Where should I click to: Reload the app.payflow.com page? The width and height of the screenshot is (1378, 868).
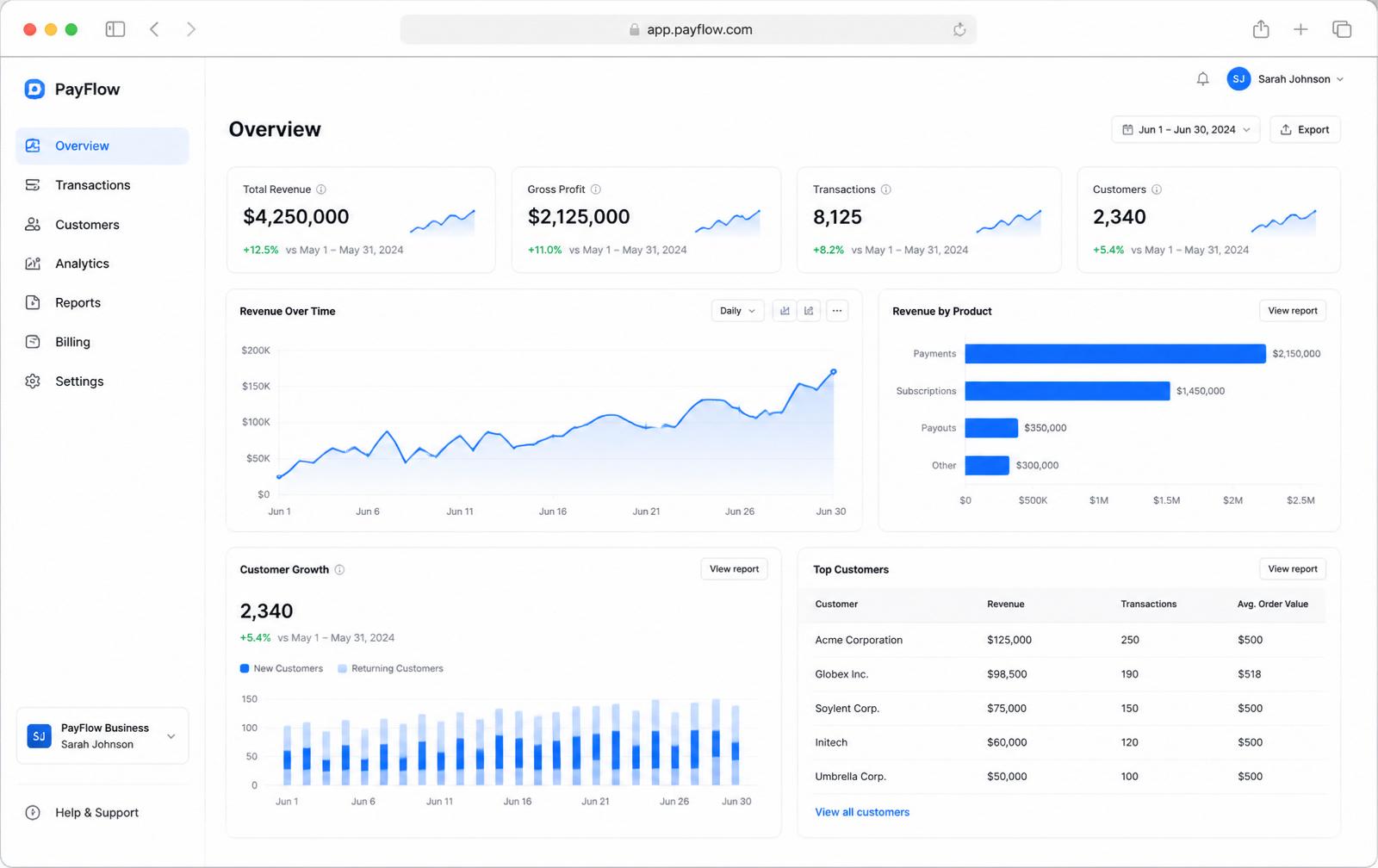pos(959,29)
